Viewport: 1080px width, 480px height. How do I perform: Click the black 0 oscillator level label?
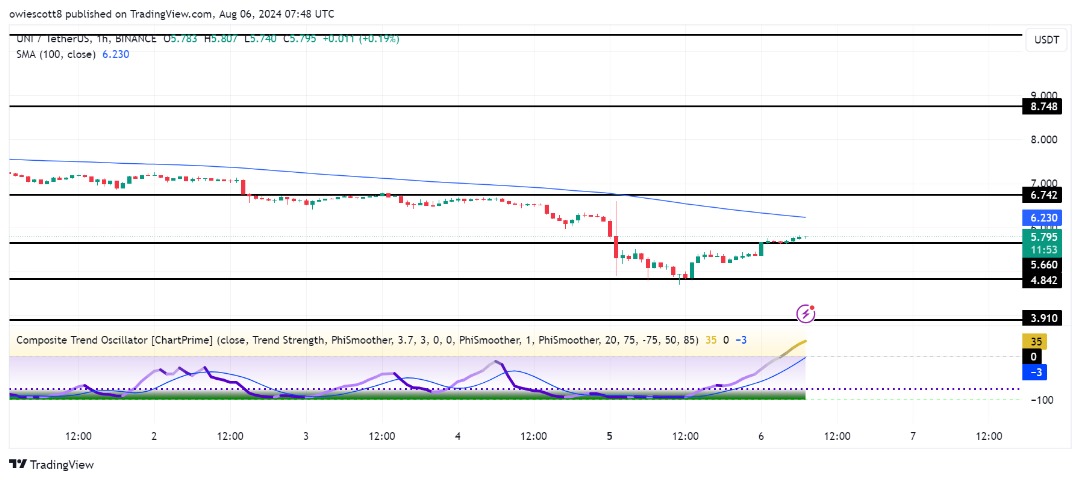pos(1033,357)
